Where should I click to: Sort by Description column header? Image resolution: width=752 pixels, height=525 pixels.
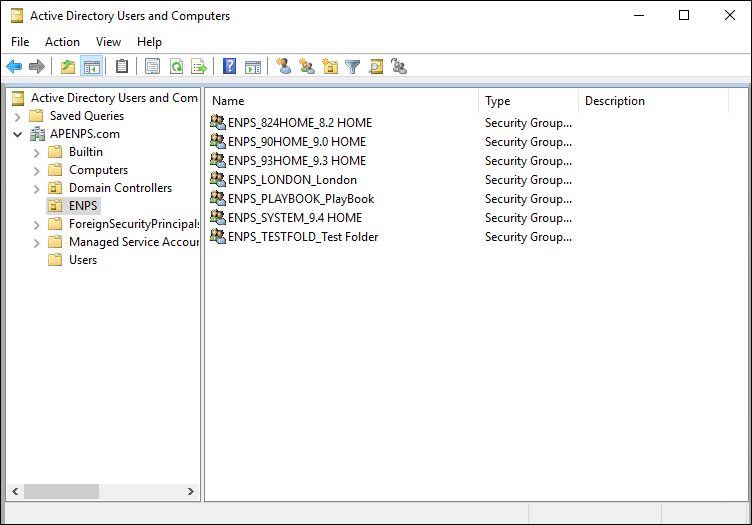tap(654, 101)
